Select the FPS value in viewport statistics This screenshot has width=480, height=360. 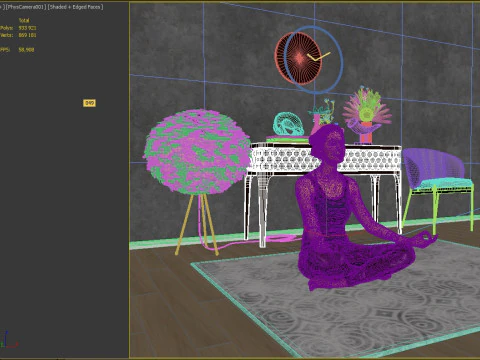26,50
